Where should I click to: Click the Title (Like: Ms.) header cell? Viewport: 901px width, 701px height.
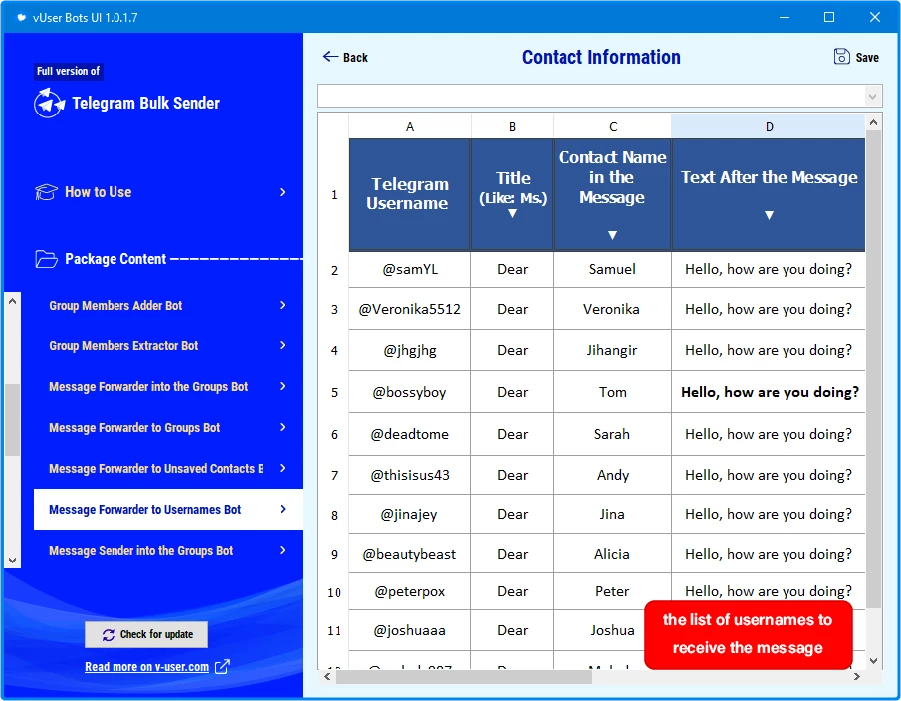[x=512, y=194]
